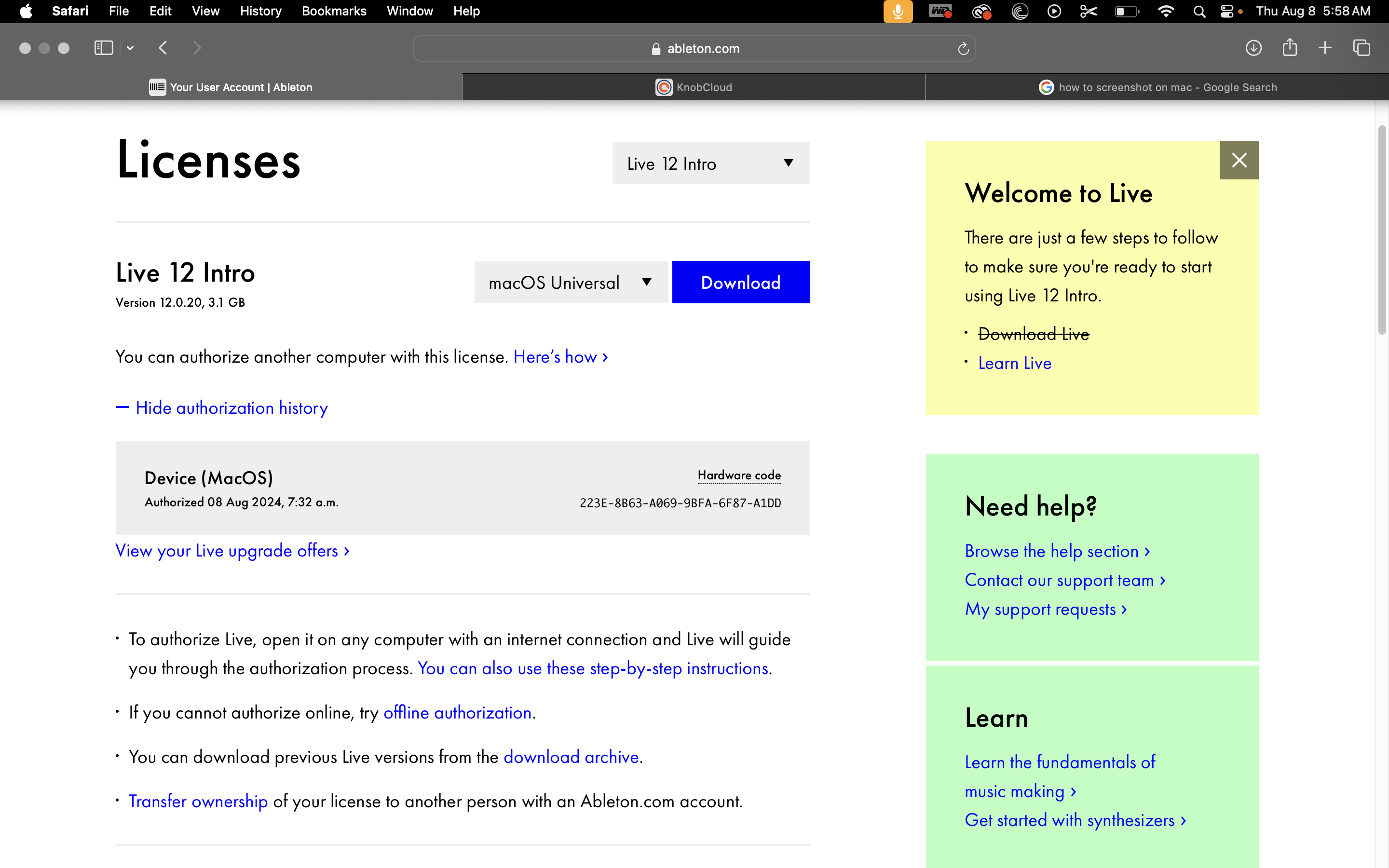Open Learn the fundamentals of music making
The height and width of the screenshot is (868, 1389).
[x=1060, y=776]
